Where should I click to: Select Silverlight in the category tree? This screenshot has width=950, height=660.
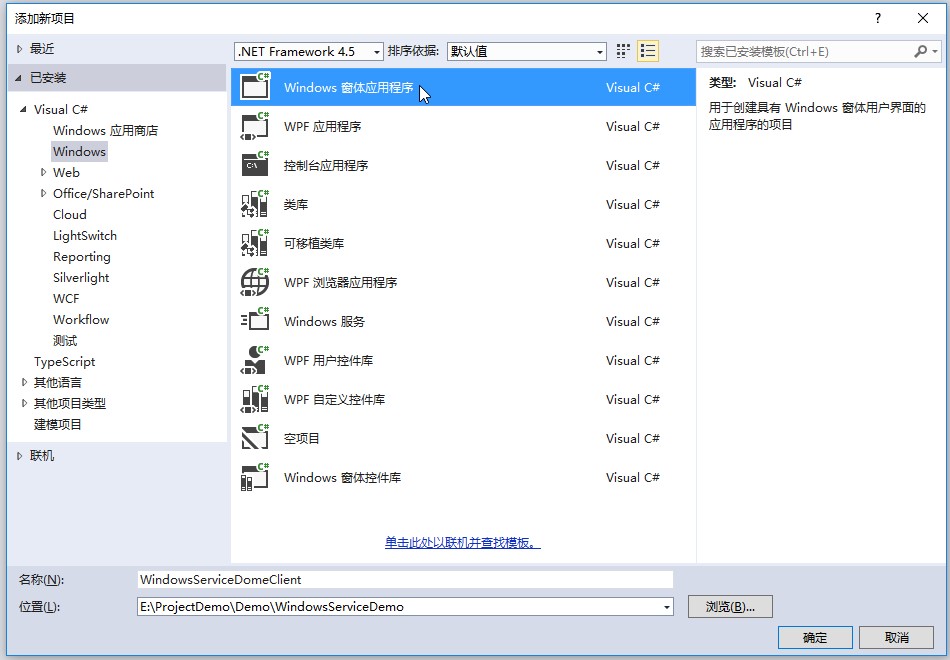point(81,278)
